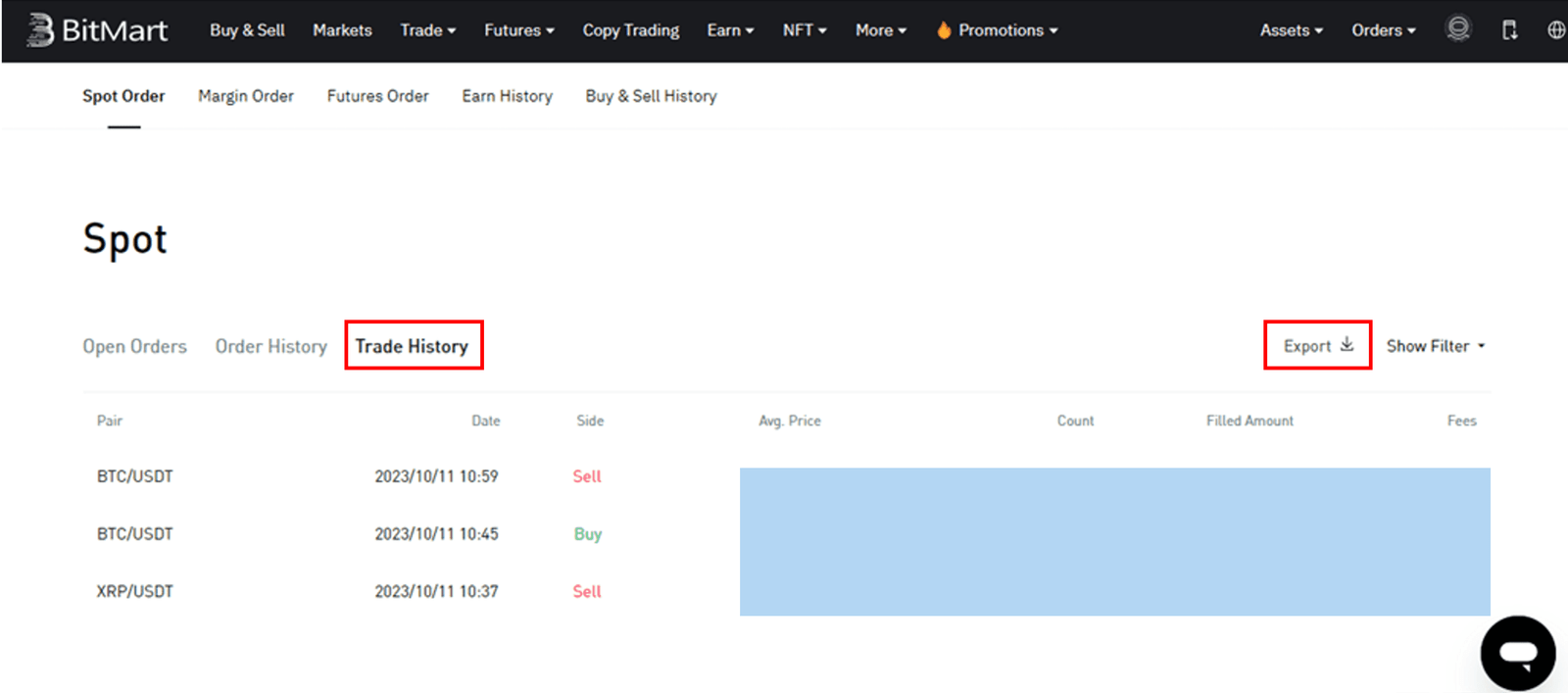Expand the Earn menu
The image size is (1568, 693).
pyautogui.click(x=730, y=30)
